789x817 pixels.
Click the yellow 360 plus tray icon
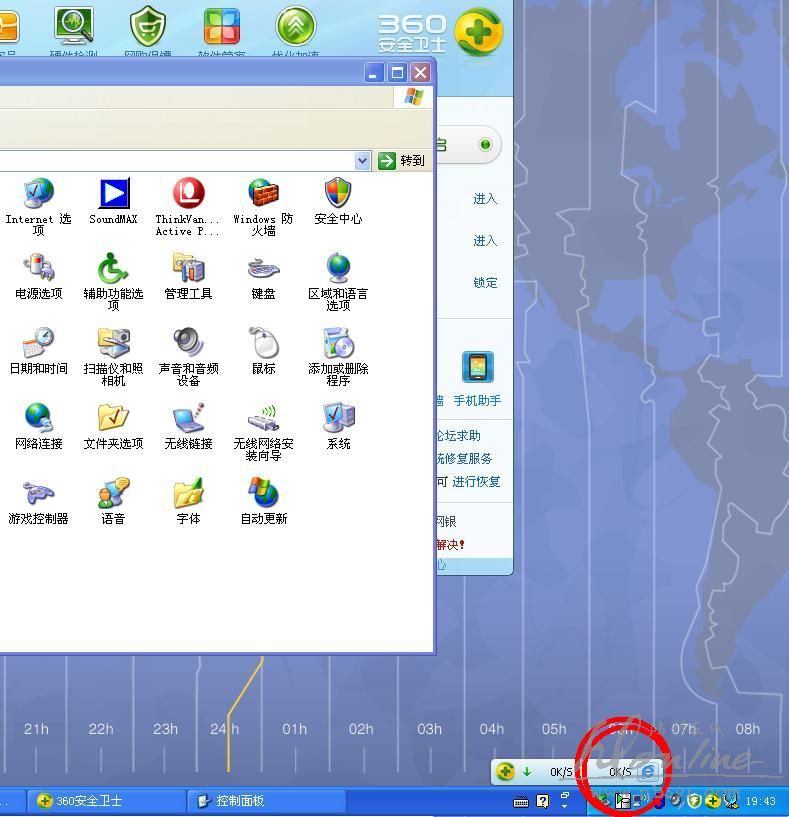[x=712, y=801]
